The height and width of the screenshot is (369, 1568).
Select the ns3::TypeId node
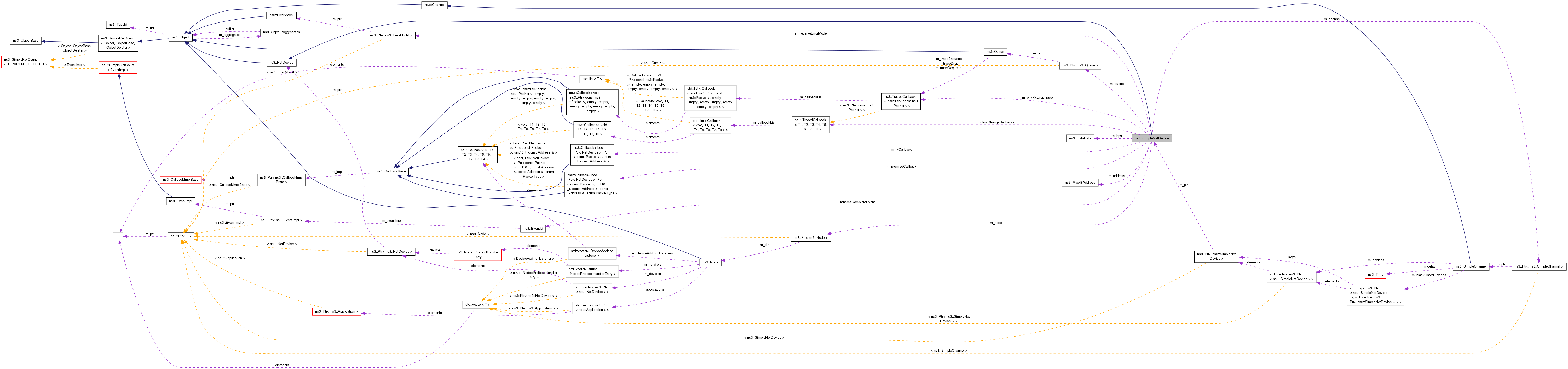coord(118,25)
